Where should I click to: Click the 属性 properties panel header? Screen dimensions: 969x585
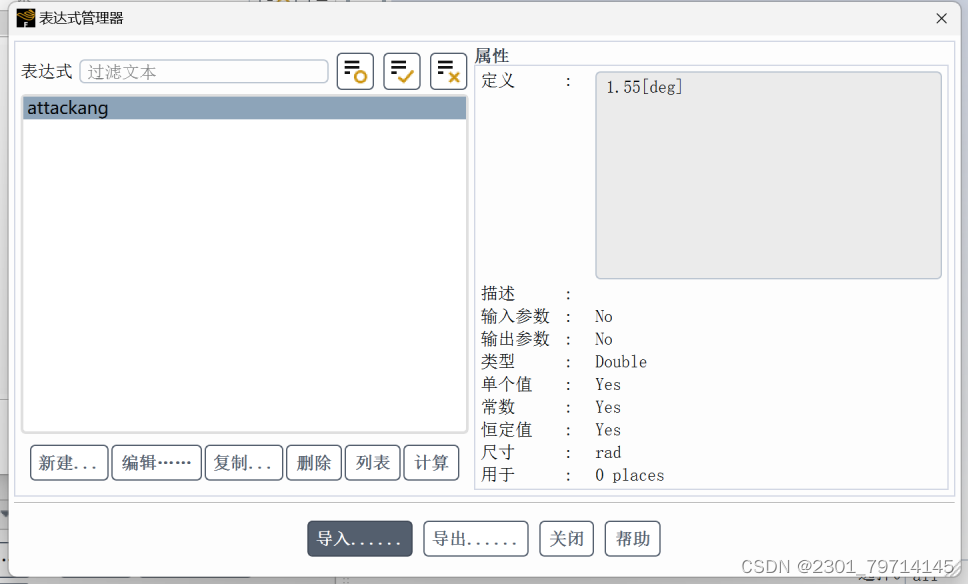(x=492, y=55)
